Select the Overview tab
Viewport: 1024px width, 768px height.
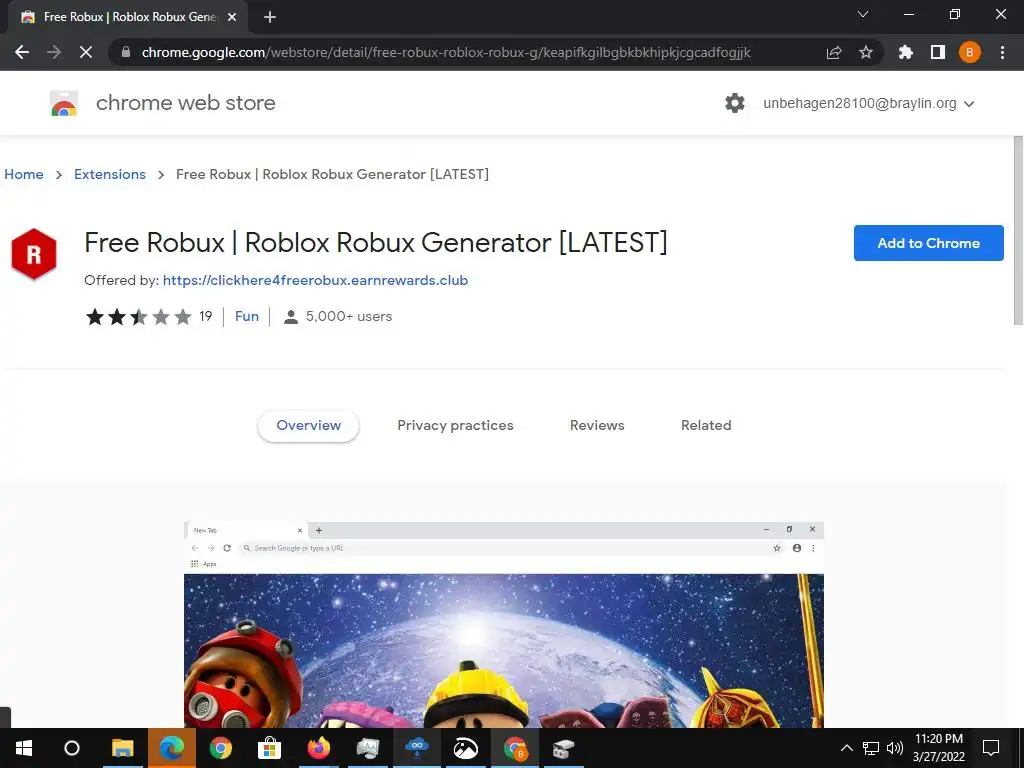coord(308,425)
